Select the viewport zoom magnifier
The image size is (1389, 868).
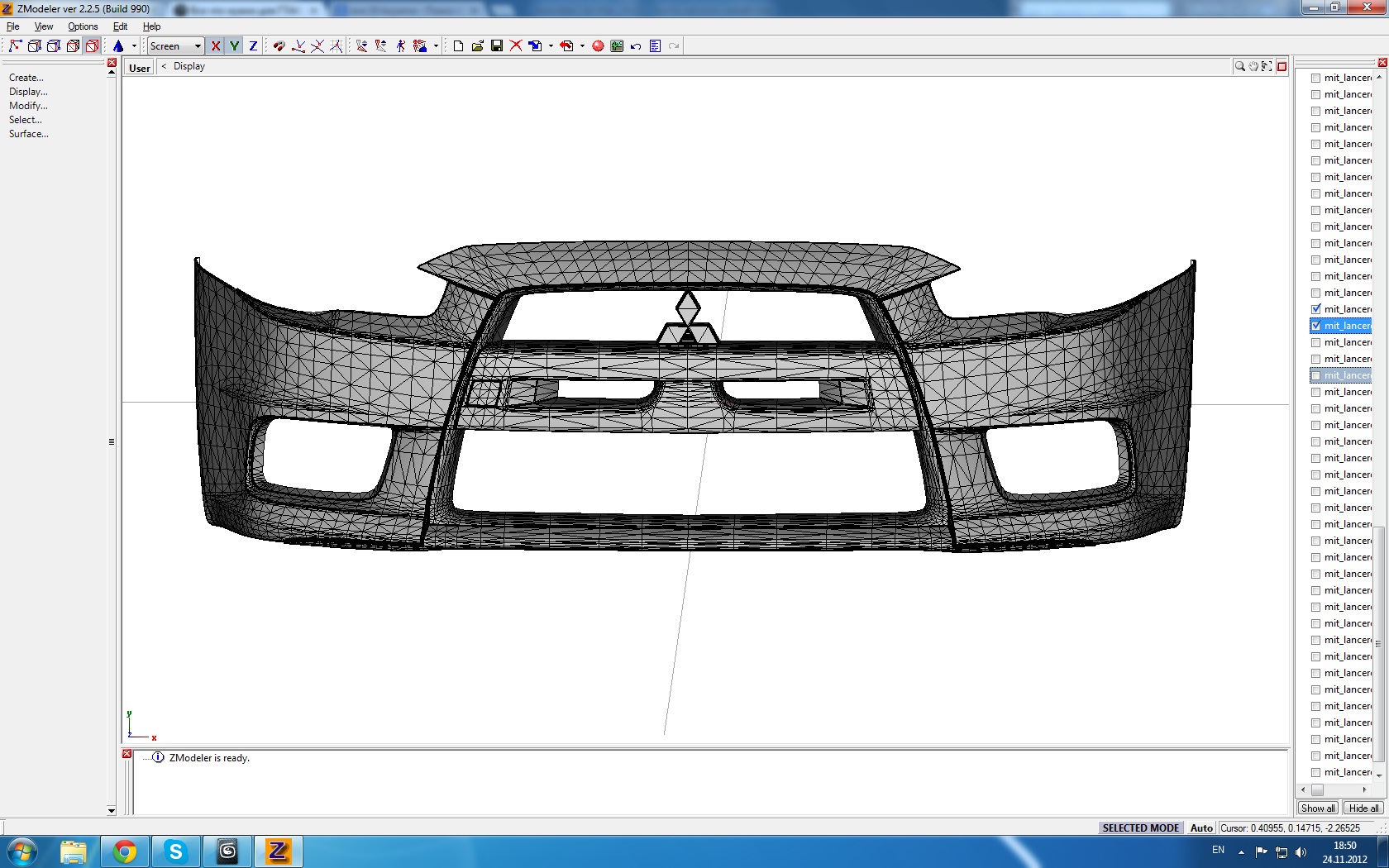[1239, 66]
